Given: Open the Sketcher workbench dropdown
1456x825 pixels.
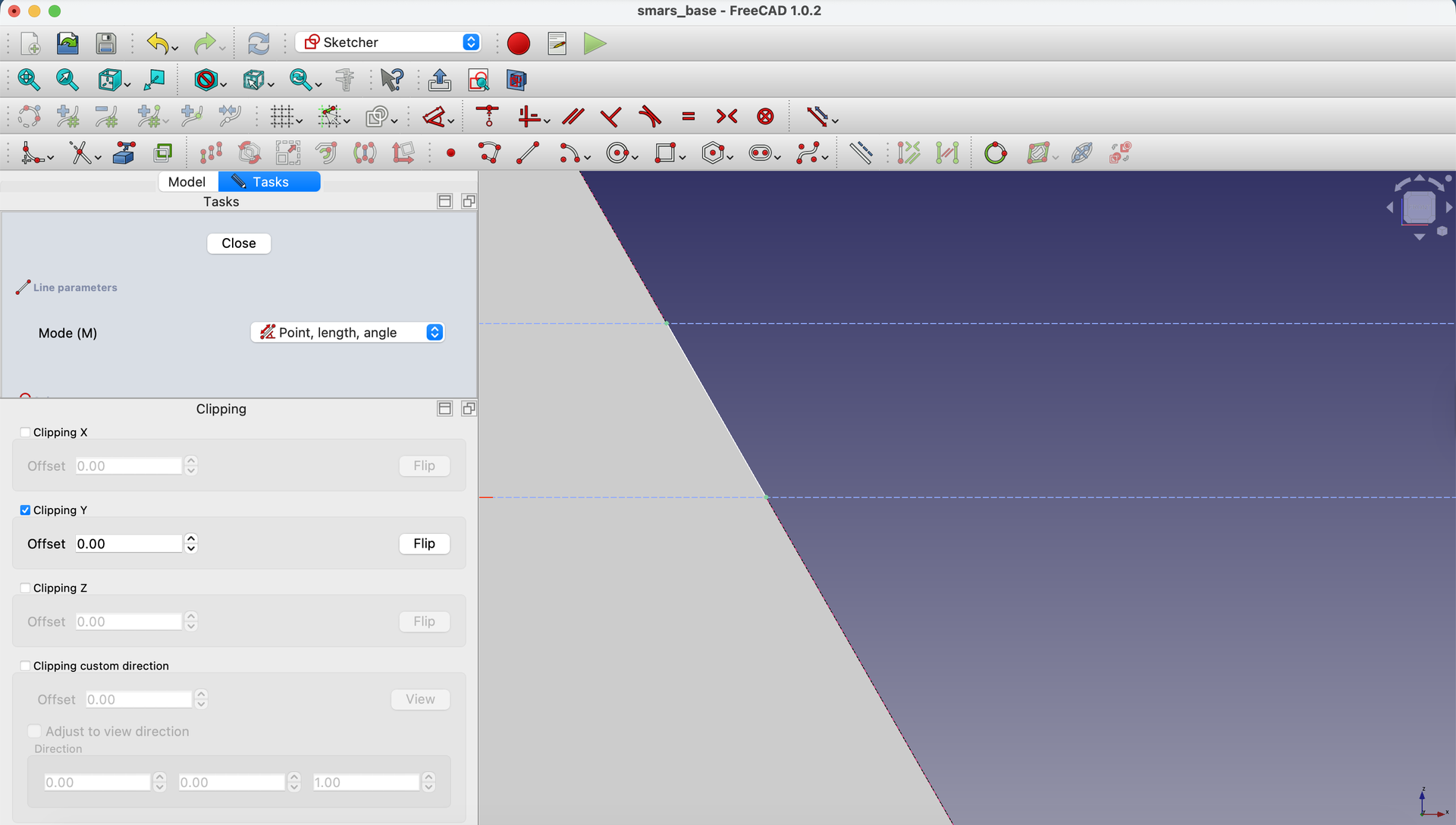Looking at the screenshot, I should coord(388,42).
